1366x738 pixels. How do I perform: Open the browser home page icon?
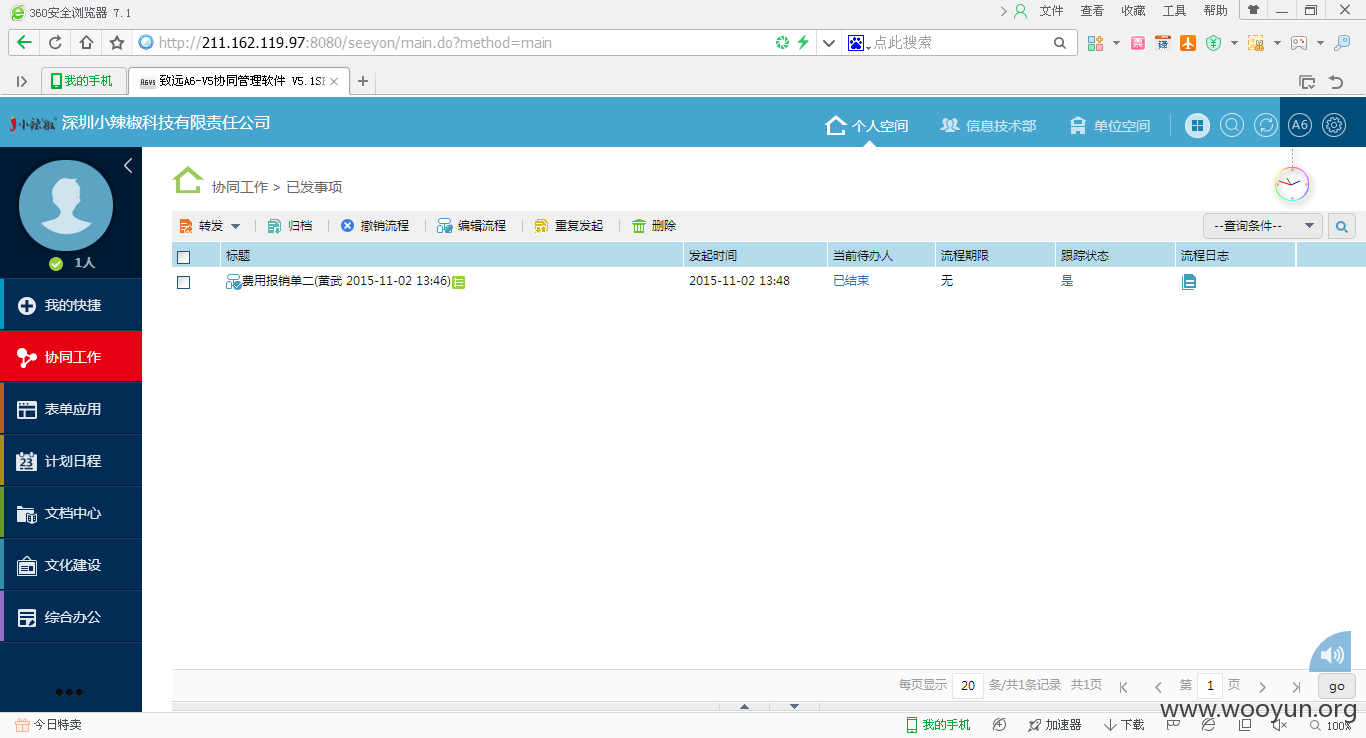[x=86, y=43]
